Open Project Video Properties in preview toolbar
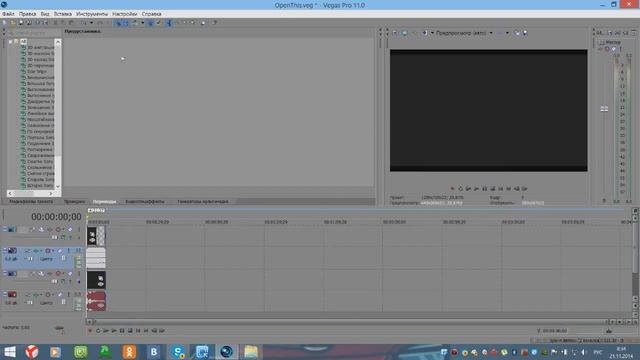 click(394, 33)
